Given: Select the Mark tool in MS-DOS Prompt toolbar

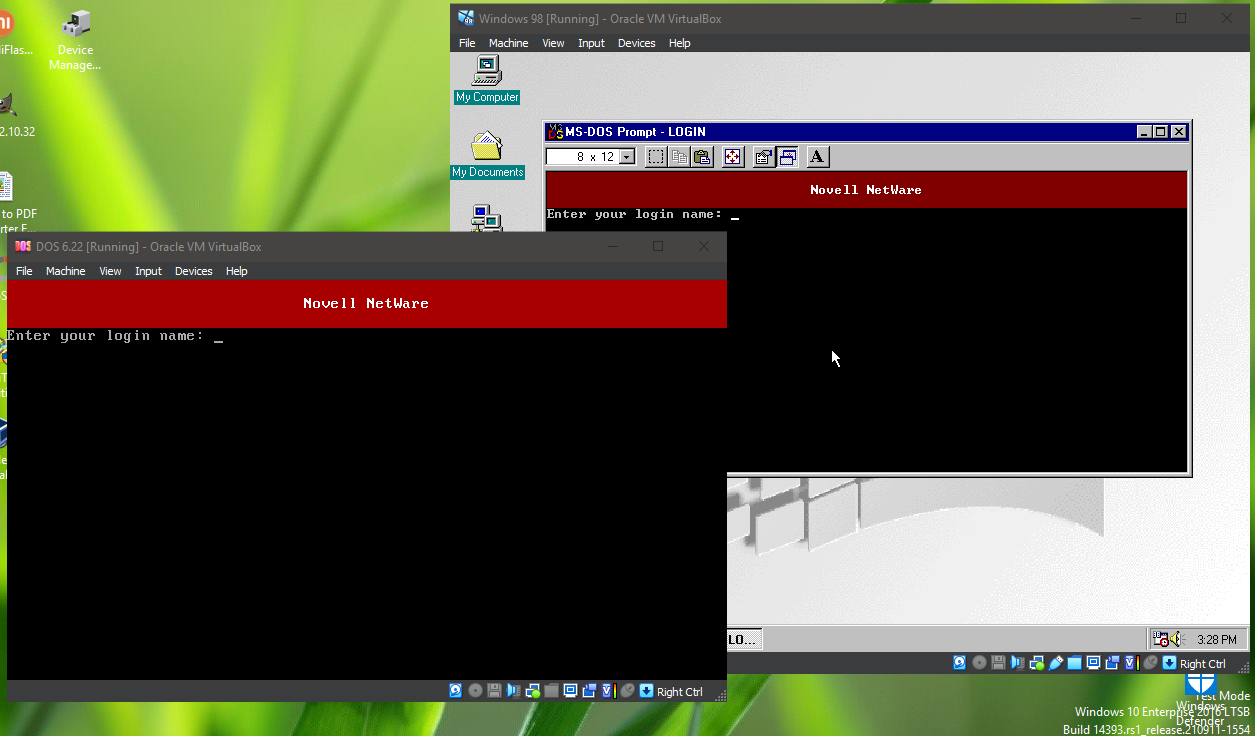Looking at the screenshot, I should [x=655, y=157].
